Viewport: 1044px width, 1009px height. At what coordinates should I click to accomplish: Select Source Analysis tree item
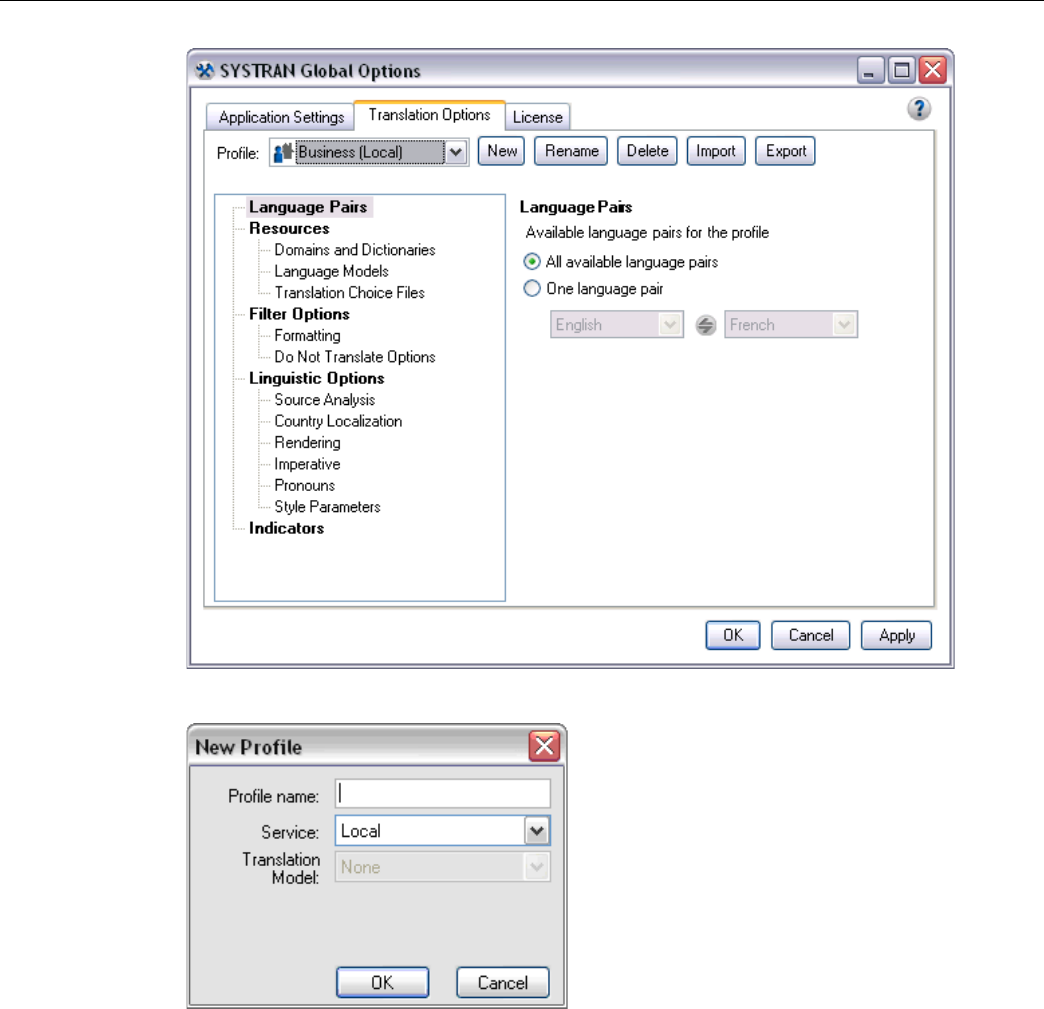coord(324,400)
